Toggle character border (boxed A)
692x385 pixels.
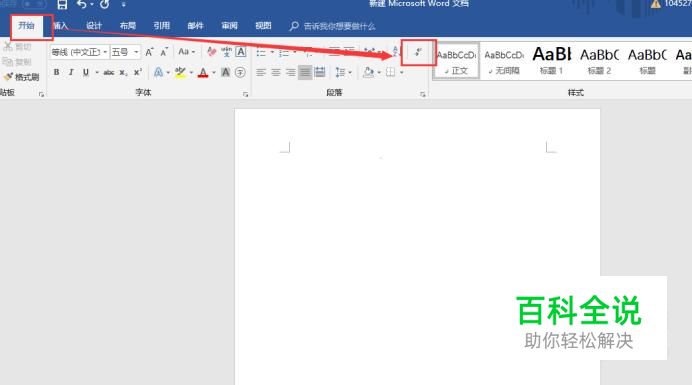pos(241,52)
